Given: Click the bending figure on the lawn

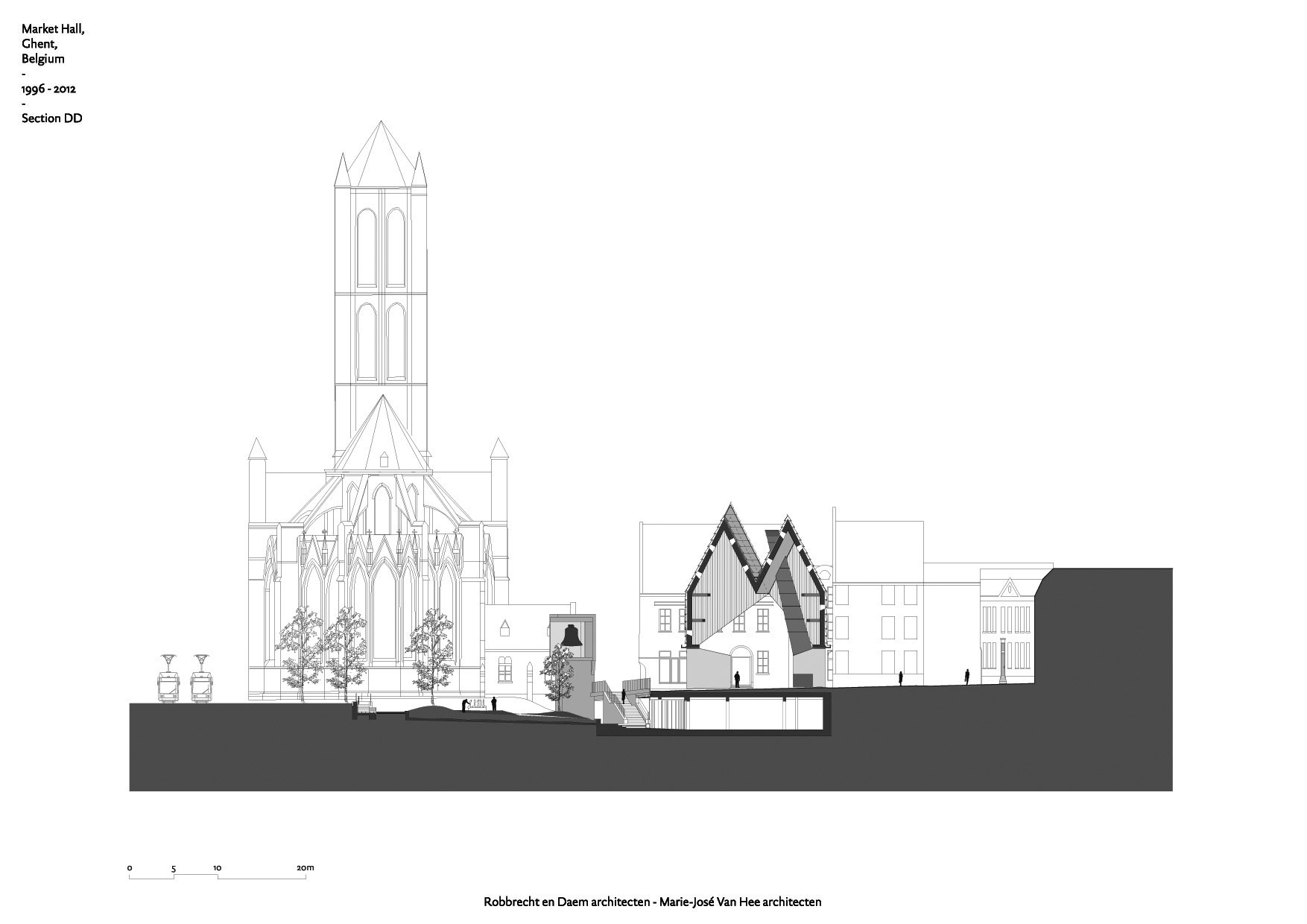Looking at the screenshot, I should pos(466,705).
